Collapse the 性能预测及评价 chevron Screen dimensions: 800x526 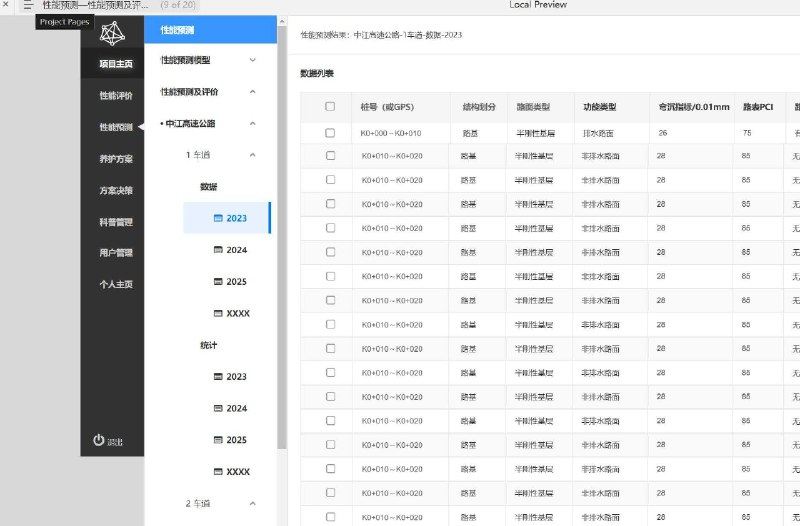(253, 92)
